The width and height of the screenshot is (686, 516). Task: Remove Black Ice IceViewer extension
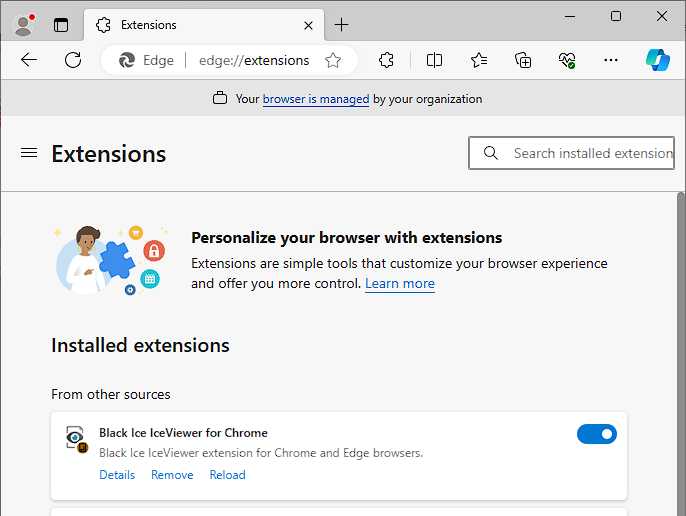click(172, 475)
